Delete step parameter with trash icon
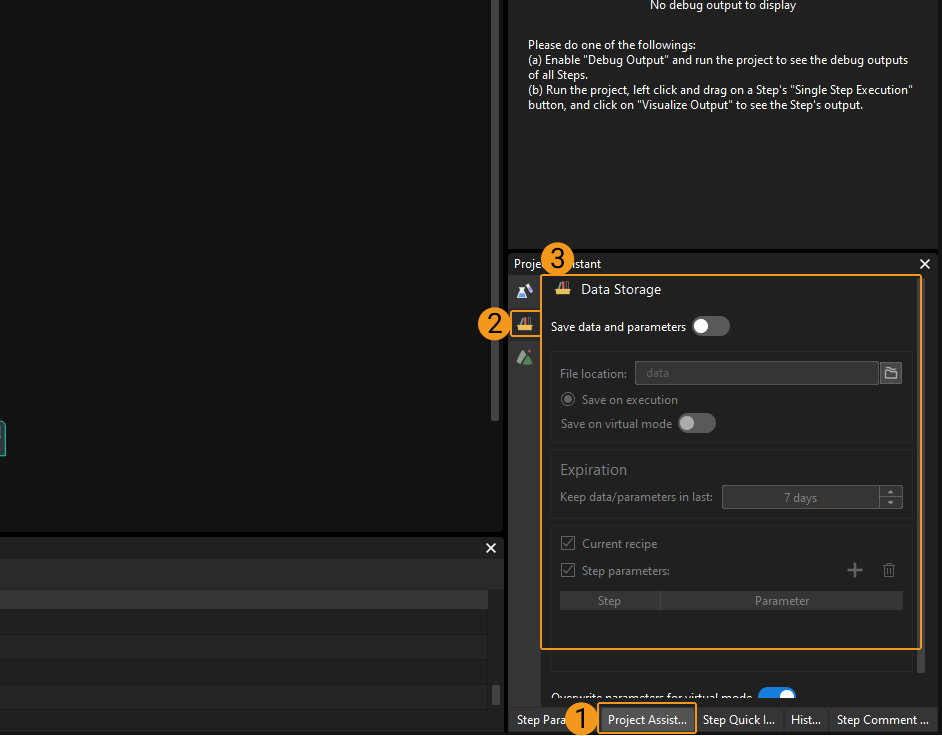Viewport: 942px width, 736px height. click(x=889, y=570)
